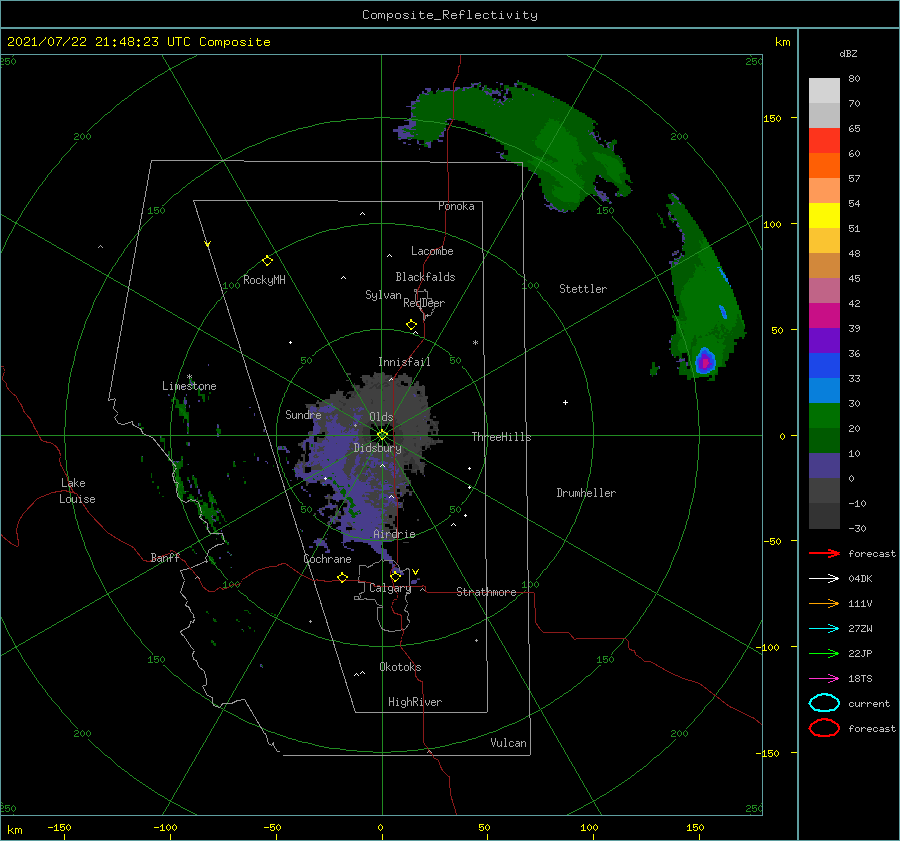Click the Lake Louise label

point(77,491)
